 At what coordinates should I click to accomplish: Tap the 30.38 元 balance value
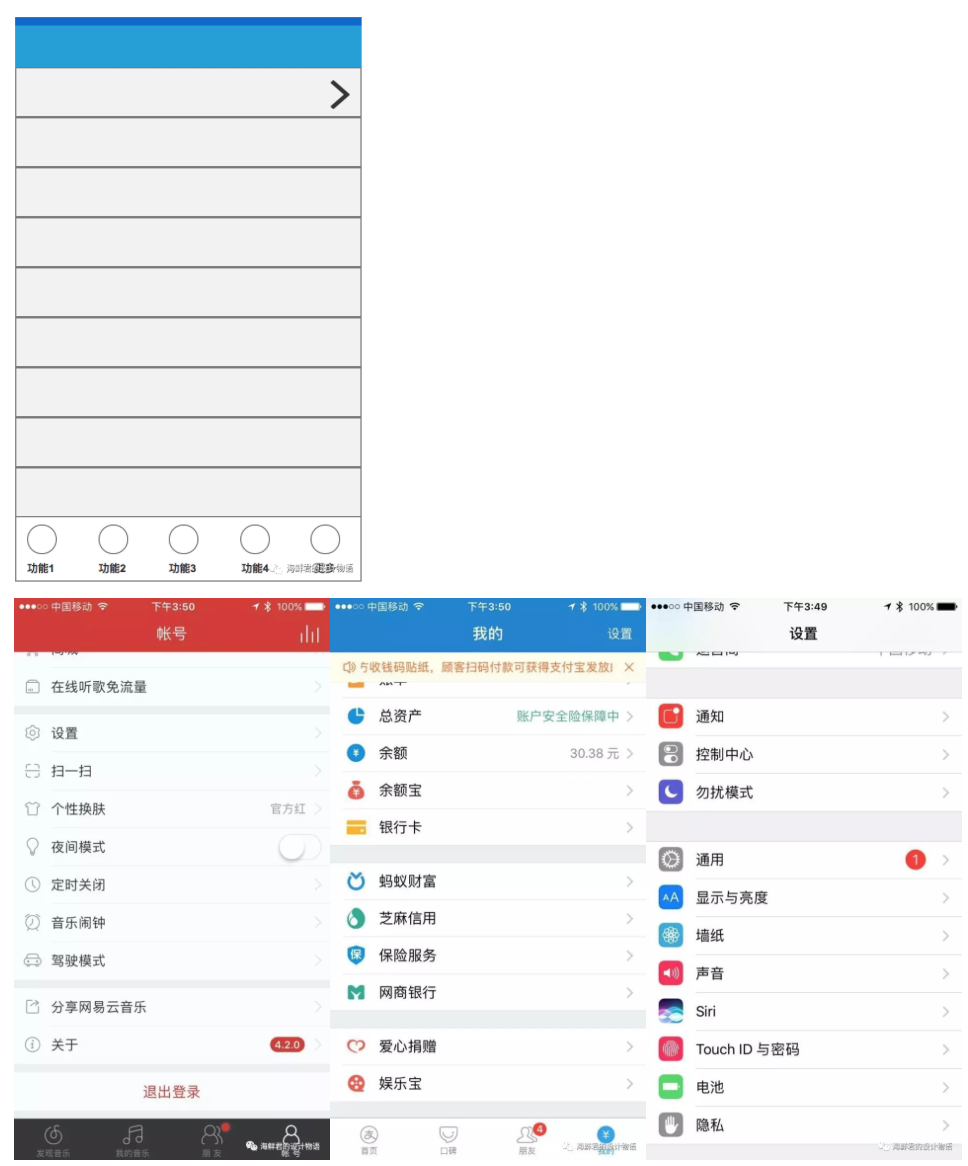coord(594,753)
